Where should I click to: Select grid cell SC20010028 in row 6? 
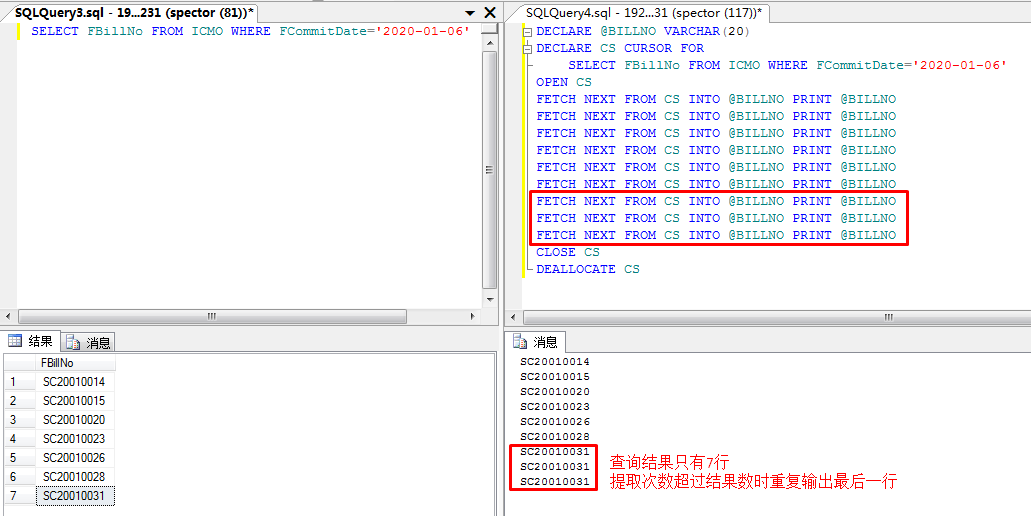click(76, 477)
